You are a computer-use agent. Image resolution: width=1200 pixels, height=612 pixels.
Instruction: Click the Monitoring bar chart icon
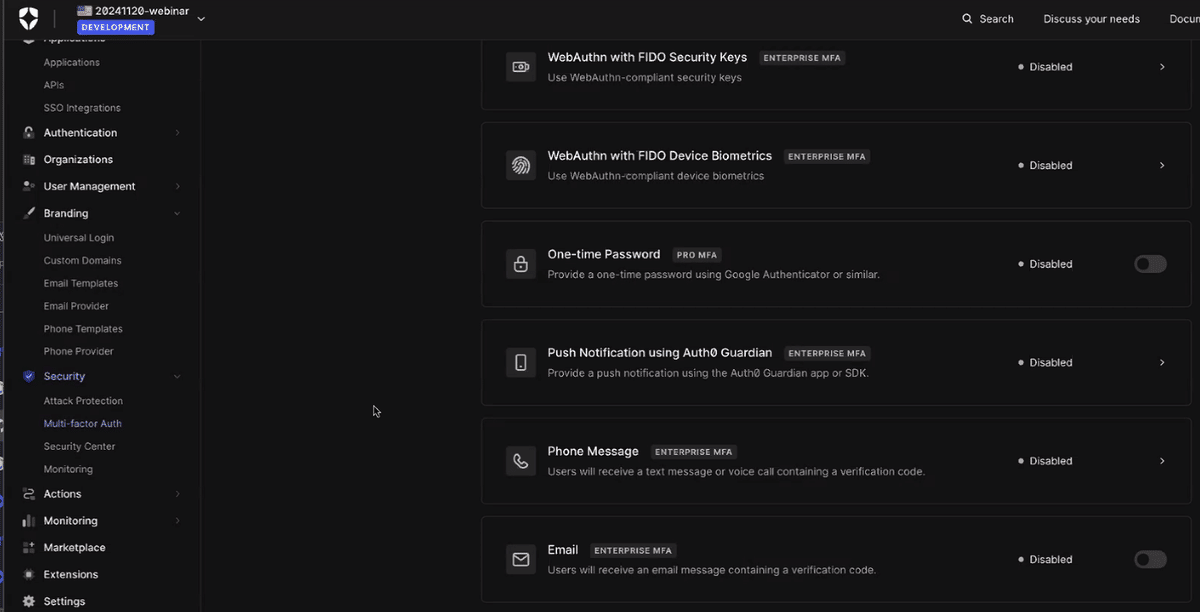[28, 521]
